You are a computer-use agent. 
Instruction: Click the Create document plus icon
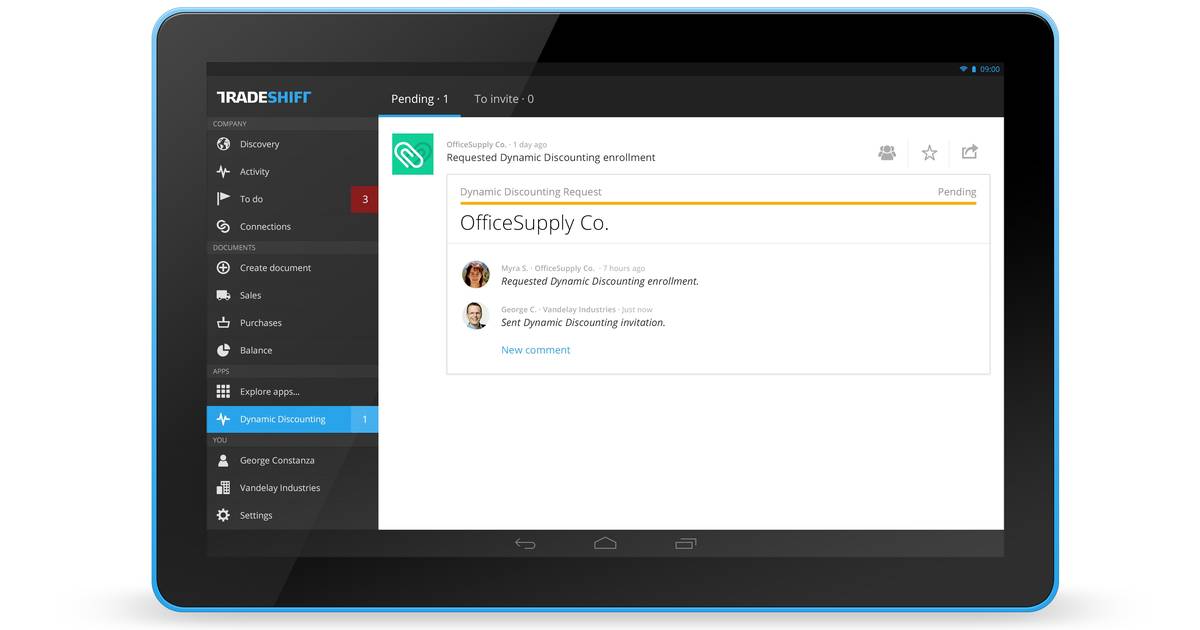pyautogui.click(x=223, y=268)
